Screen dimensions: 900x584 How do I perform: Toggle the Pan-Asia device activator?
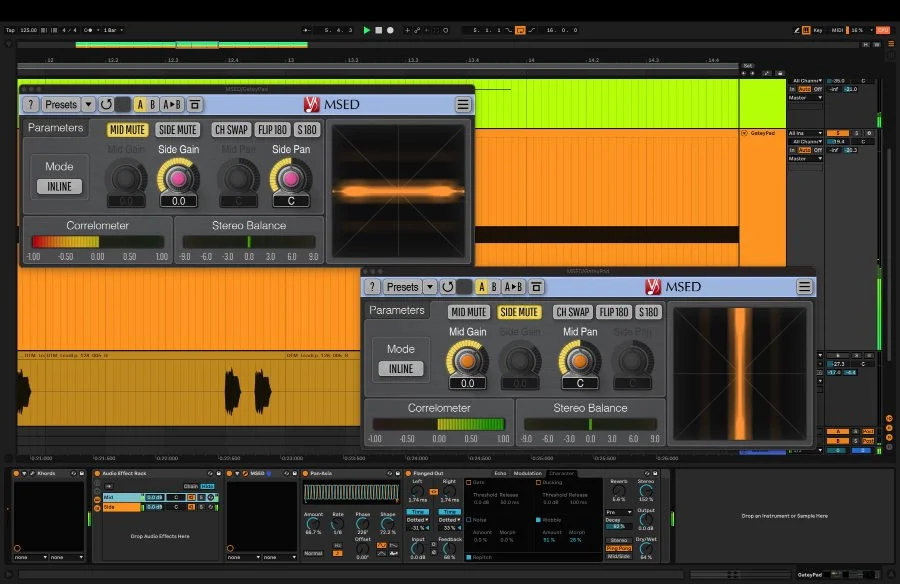305,473
